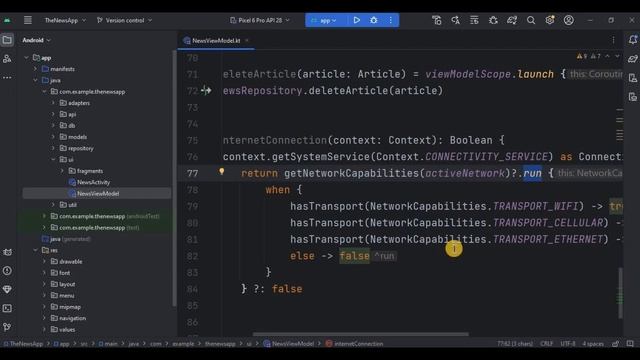Open Device Explorer right sidebar icon
The image size is (640, 360).
pos(633,97)
